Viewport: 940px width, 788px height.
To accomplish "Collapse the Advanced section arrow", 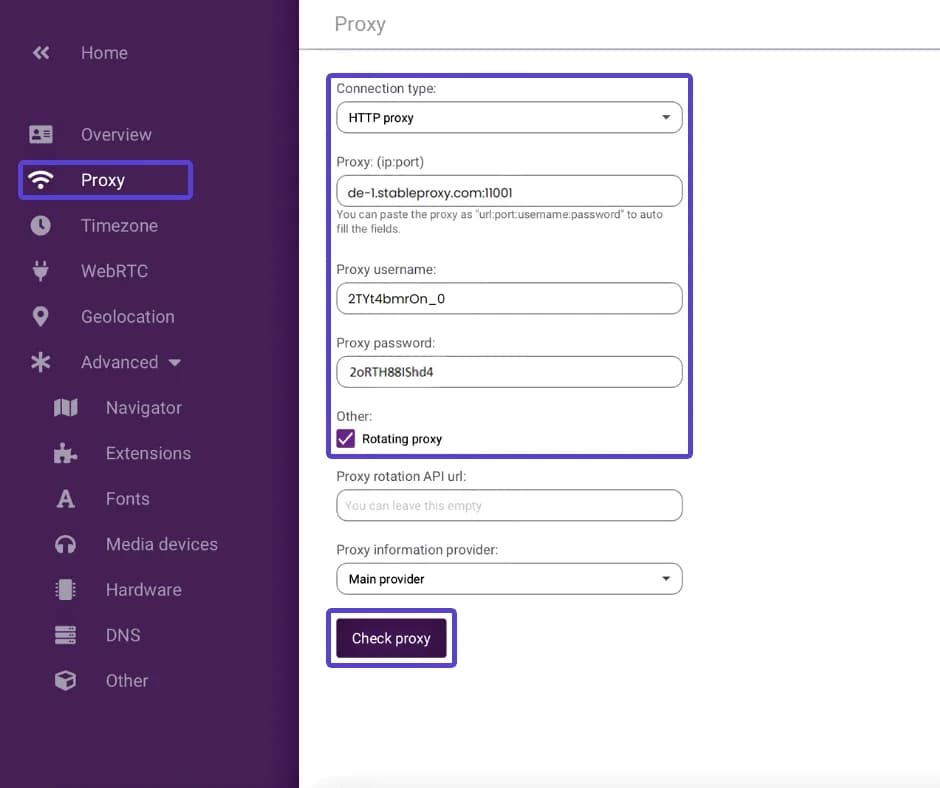I will 175,363.
